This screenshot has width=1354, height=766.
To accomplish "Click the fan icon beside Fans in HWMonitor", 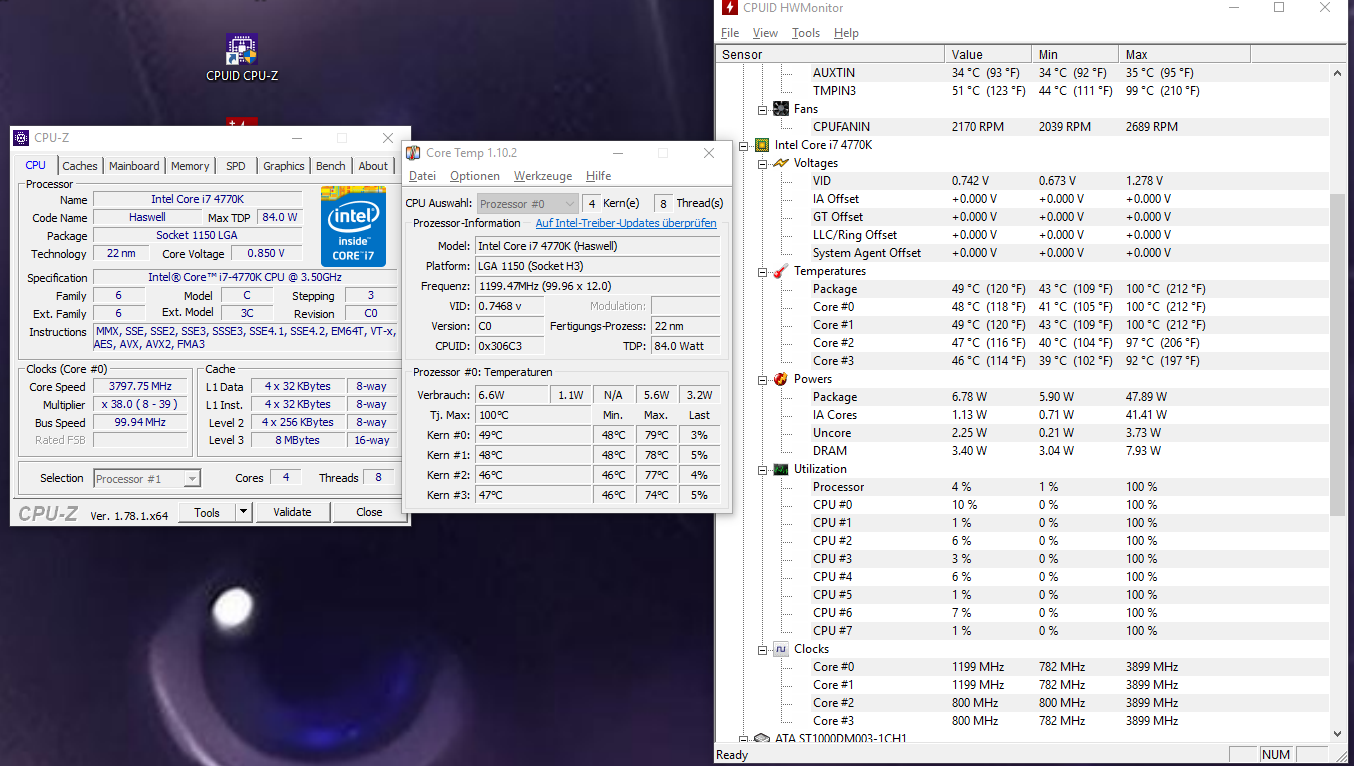I will click(x=781, y=109).
